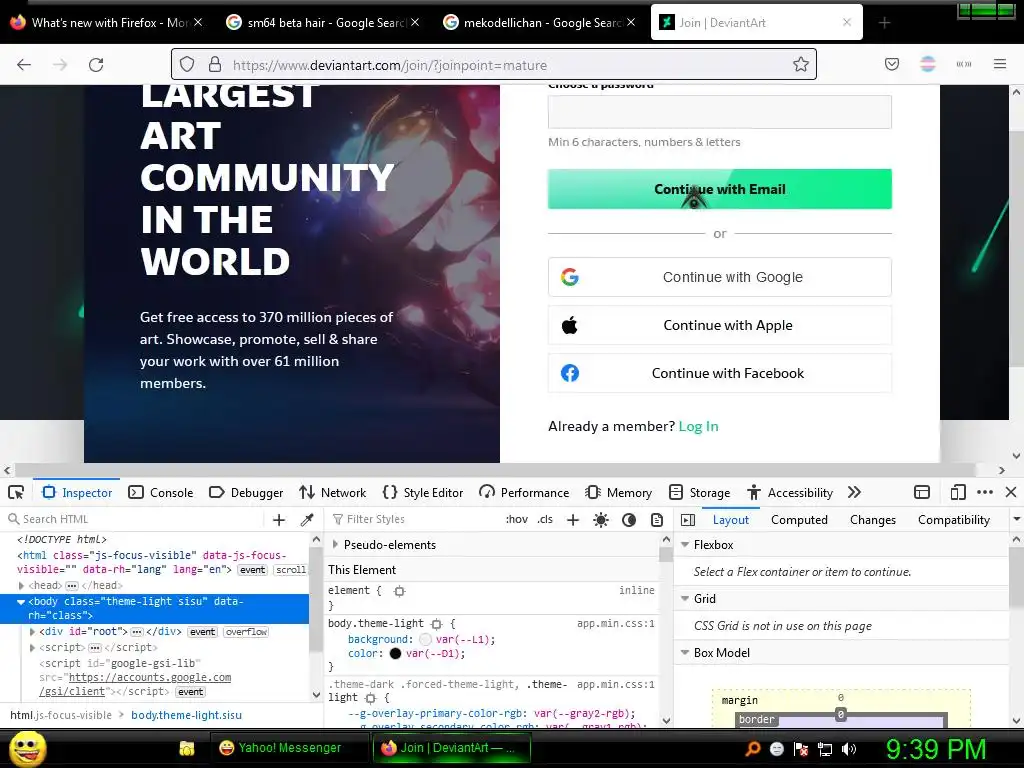Add a new CSS rule
1024x768 pixels.
573,520
